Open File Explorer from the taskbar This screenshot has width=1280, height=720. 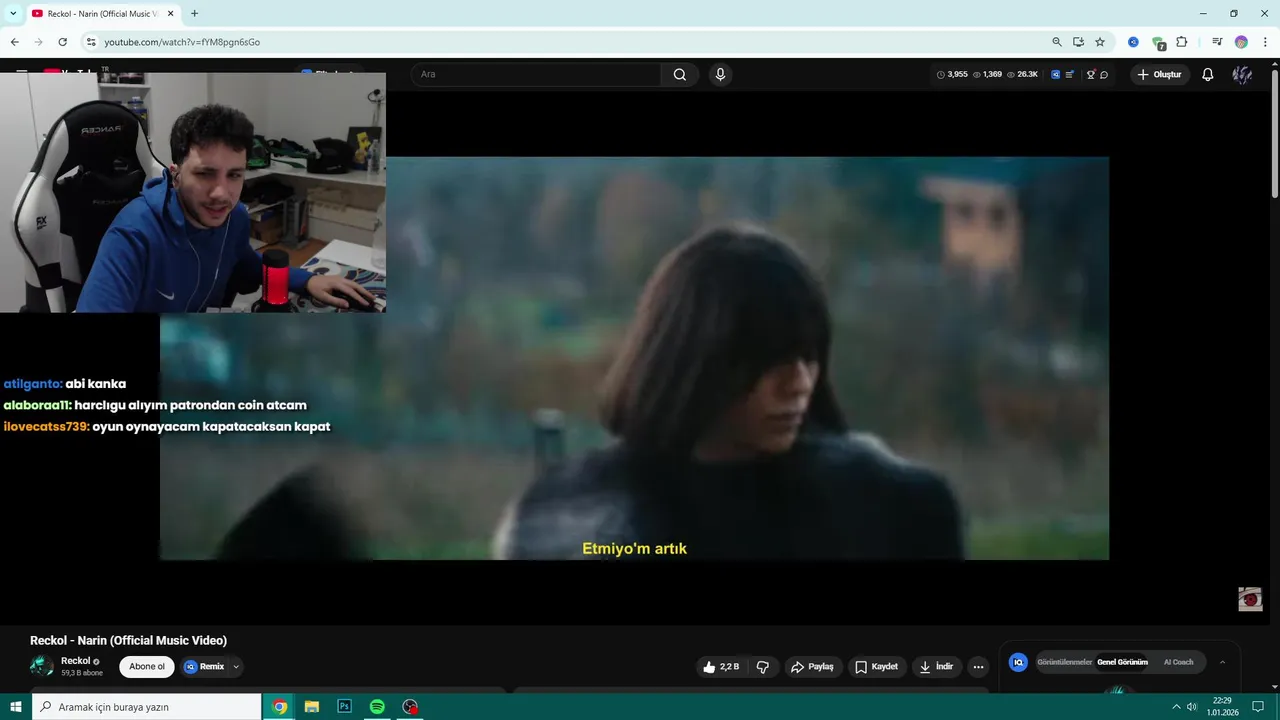point(312,707)
